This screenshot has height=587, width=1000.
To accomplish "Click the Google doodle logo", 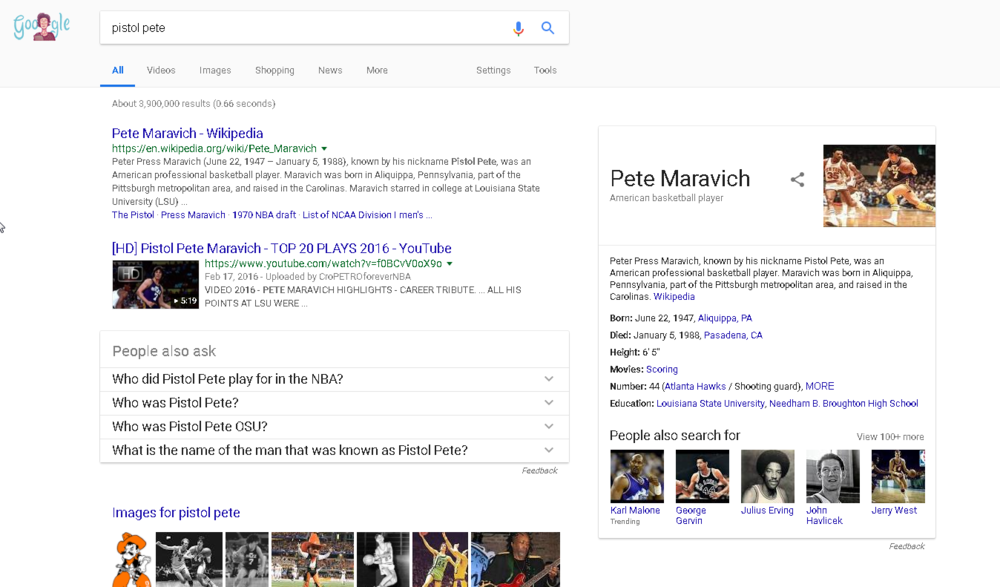I will (x=42, y=27).
